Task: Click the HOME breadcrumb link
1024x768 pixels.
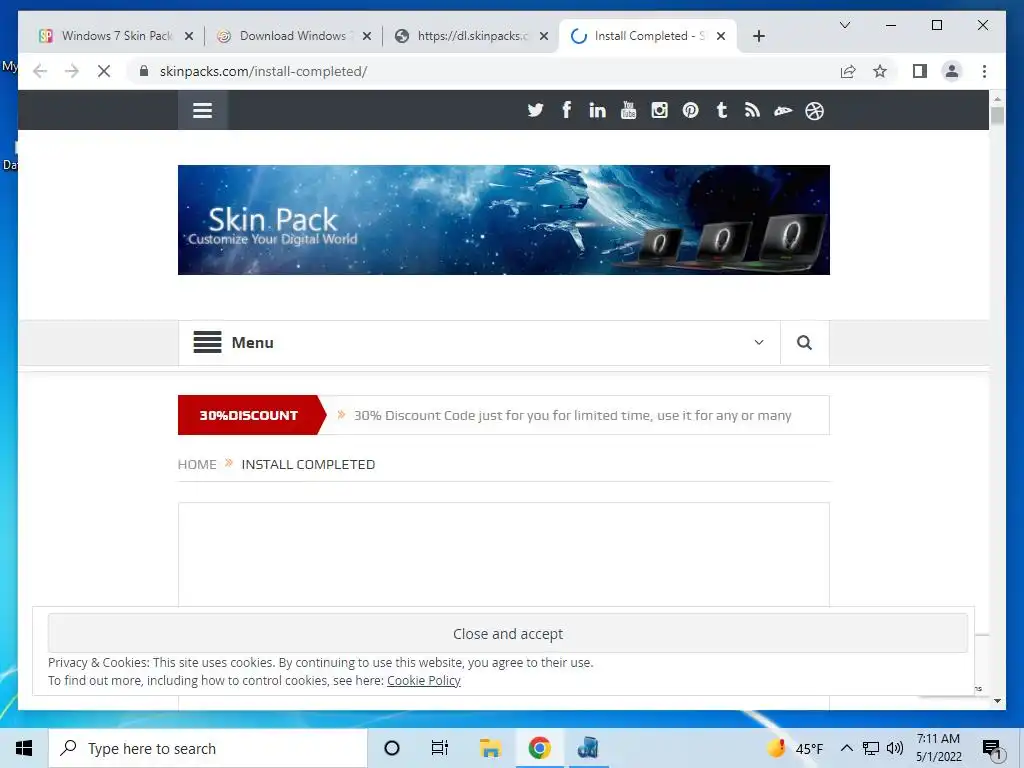Action: (x=197, y=464)
